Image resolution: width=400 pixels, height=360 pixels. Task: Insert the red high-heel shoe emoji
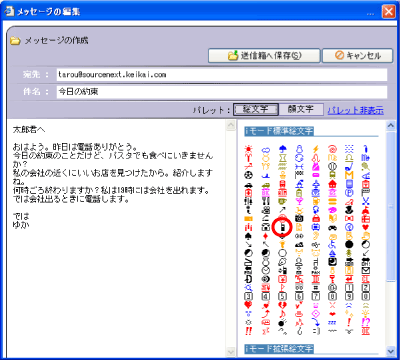[349, 202]
